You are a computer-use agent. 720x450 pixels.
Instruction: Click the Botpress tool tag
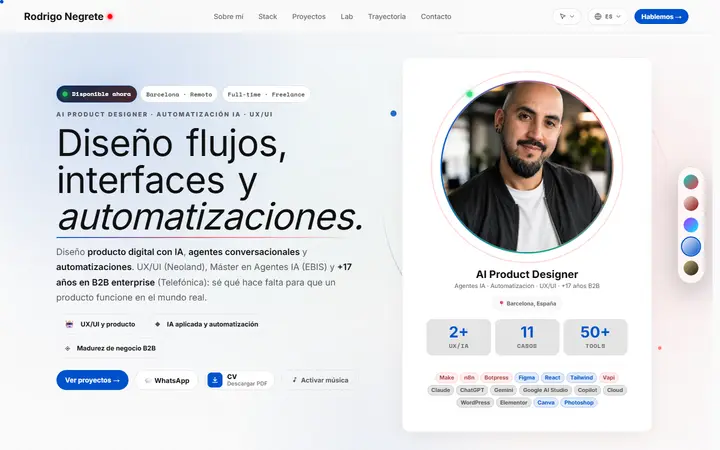pos(496,377)
